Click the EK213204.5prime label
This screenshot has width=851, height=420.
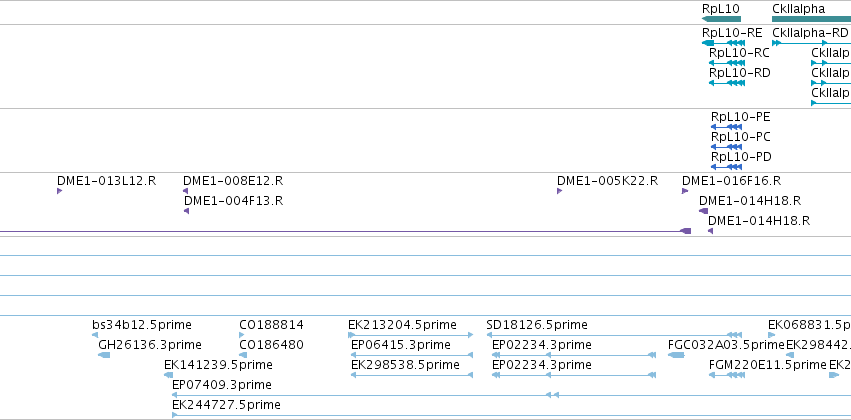(x=402, y=325)
